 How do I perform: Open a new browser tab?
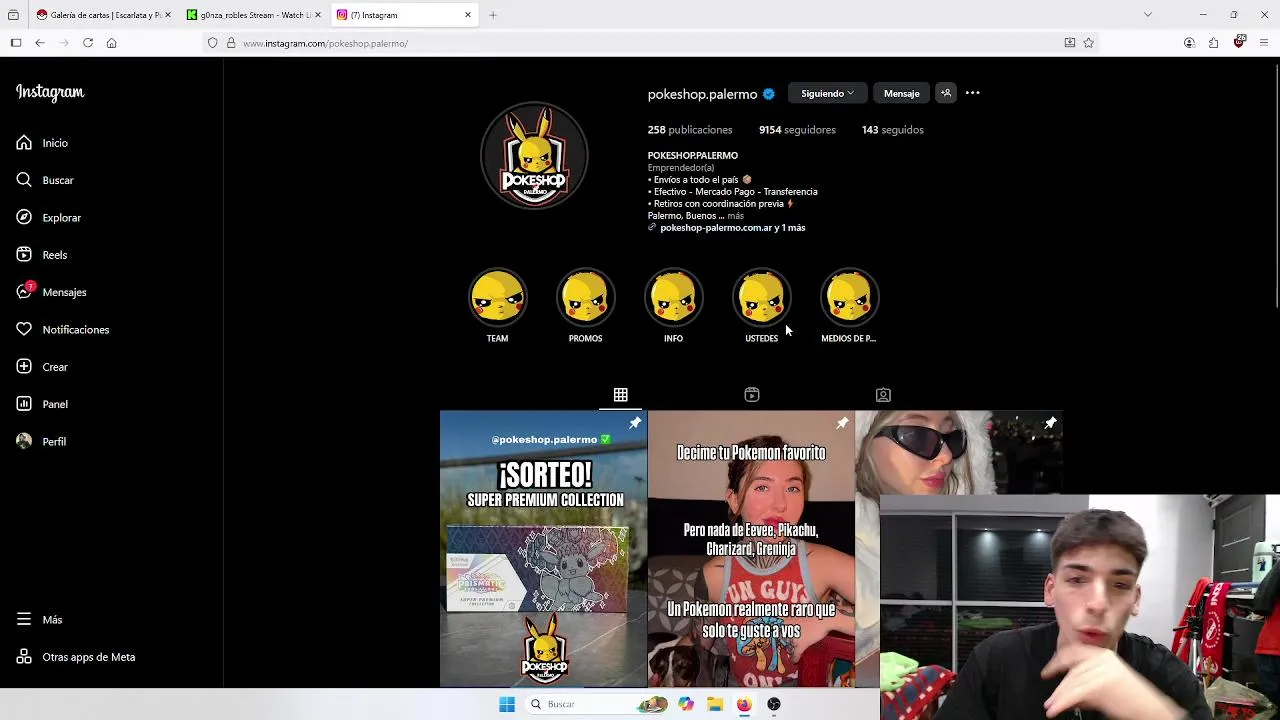(493, 15)
